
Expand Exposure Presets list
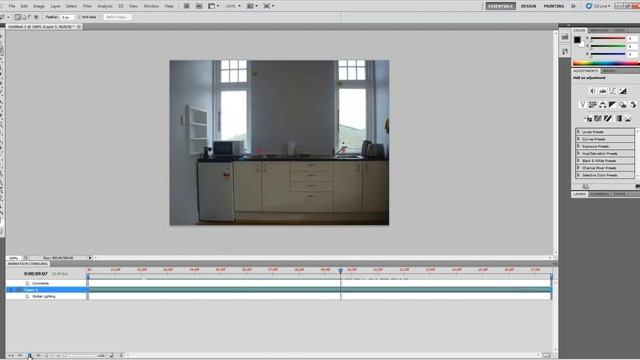(578, 146)
